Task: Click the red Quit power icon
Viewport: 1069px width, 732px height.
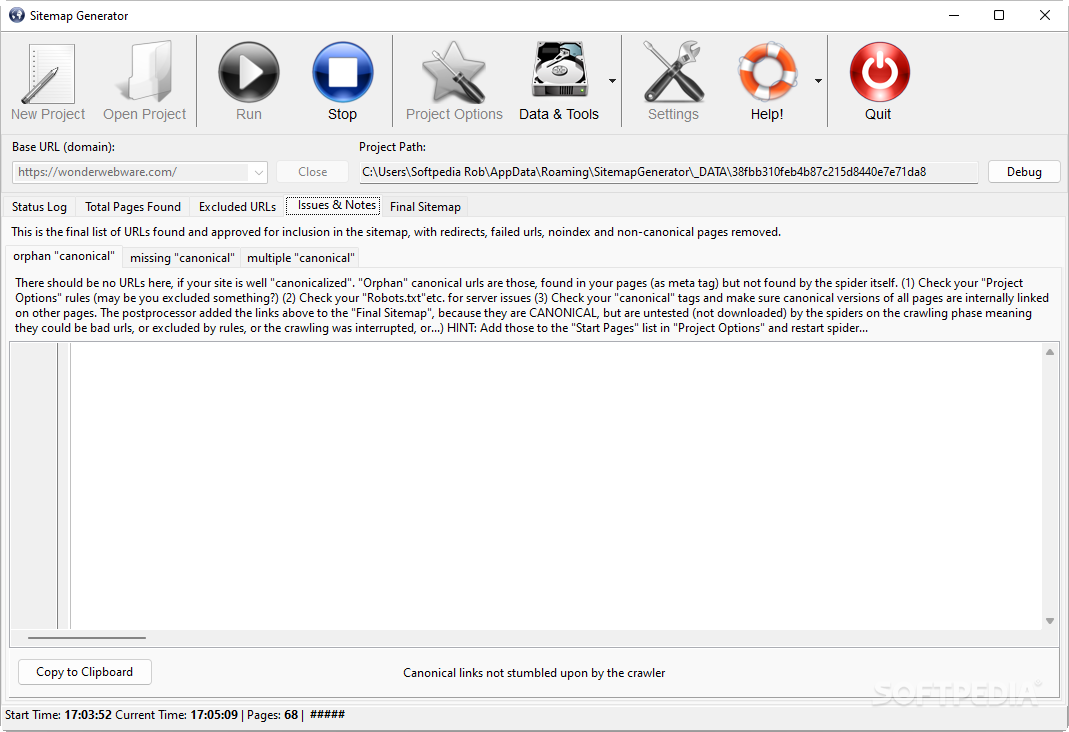Action: [x=879, y=72]
